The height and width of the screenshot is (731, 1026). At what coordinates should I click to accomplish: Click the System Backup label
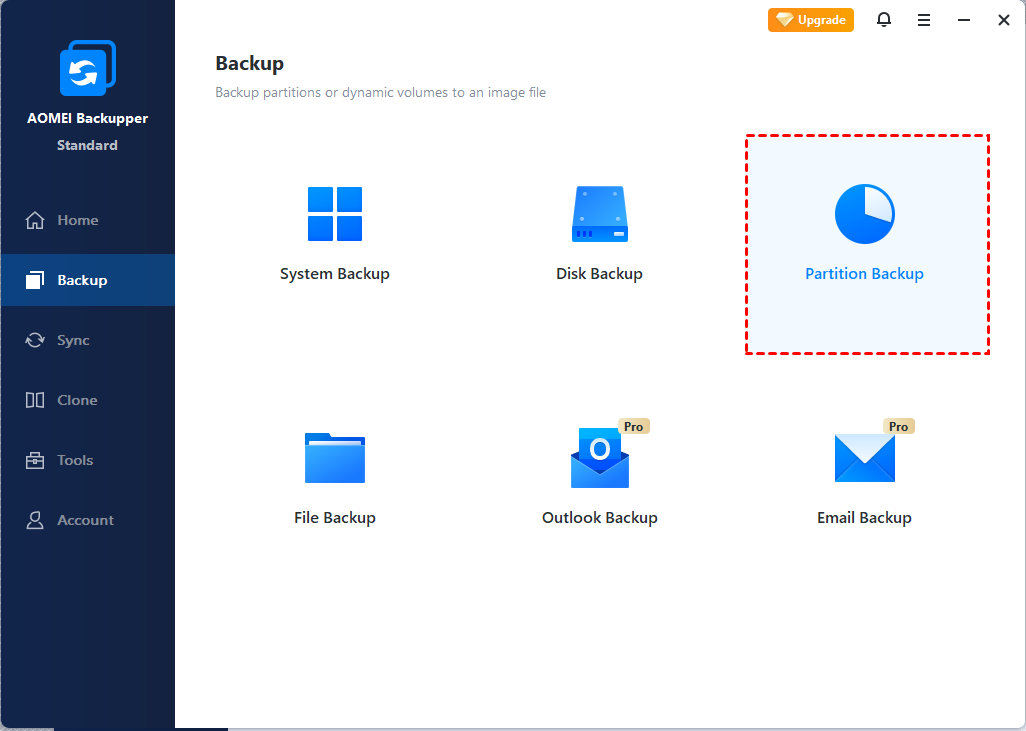(x=334, y=274)
